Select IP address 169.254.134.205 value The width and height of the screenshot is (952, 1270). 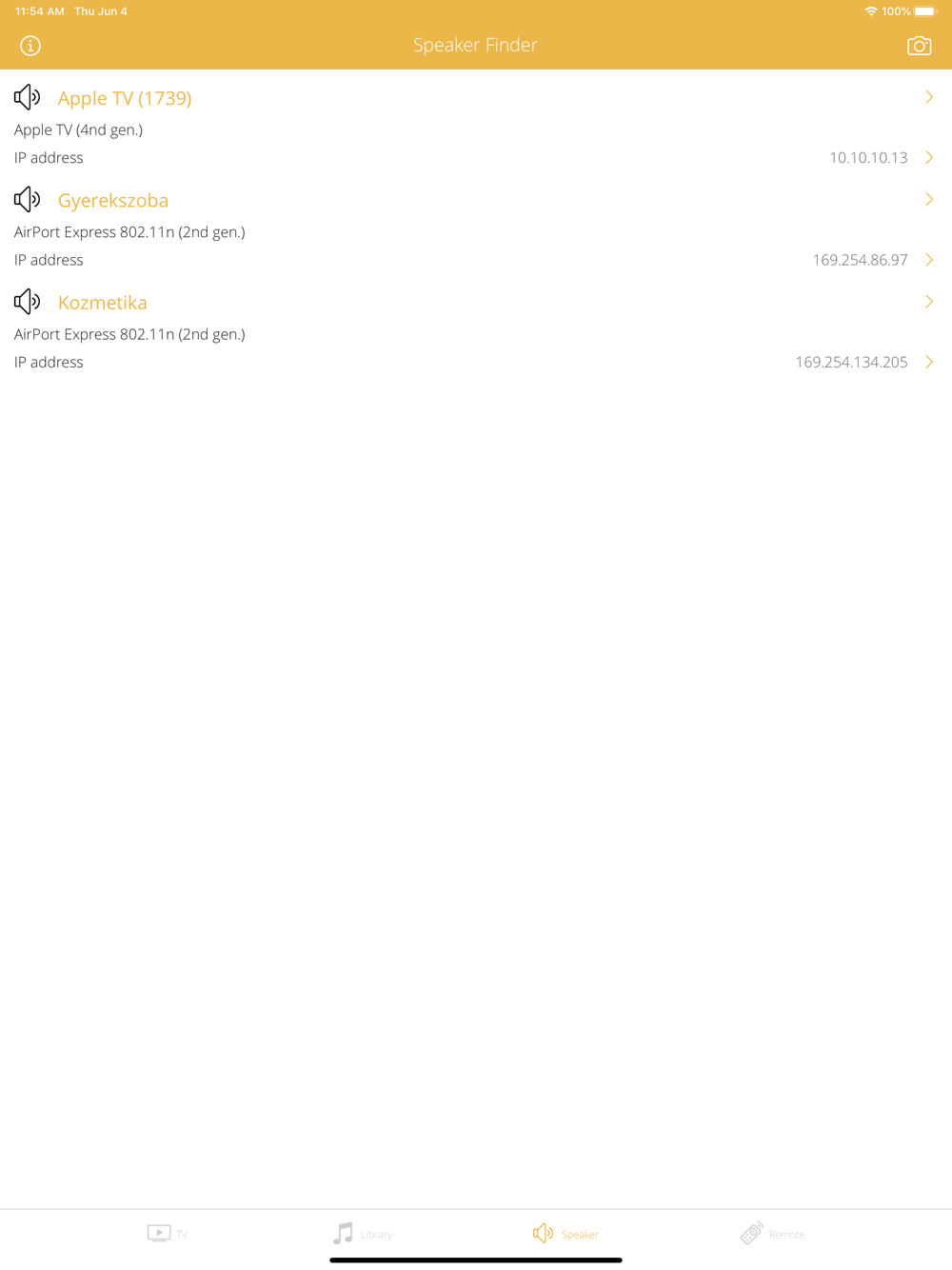851,362
